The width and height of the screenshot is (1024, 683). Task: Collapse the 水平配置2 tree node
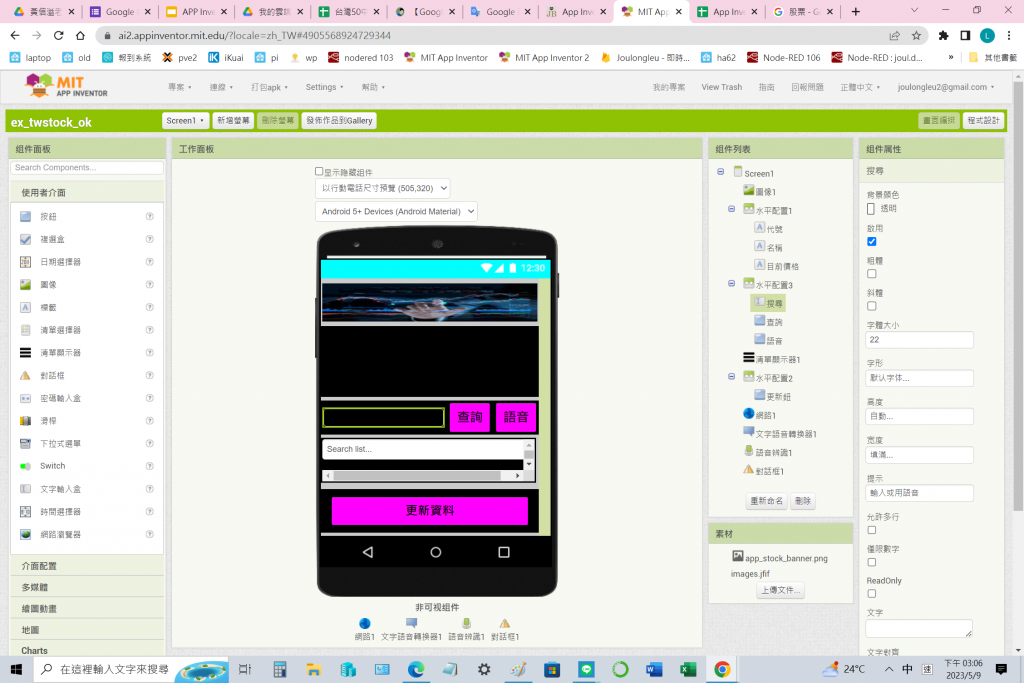tap(731, 377)
